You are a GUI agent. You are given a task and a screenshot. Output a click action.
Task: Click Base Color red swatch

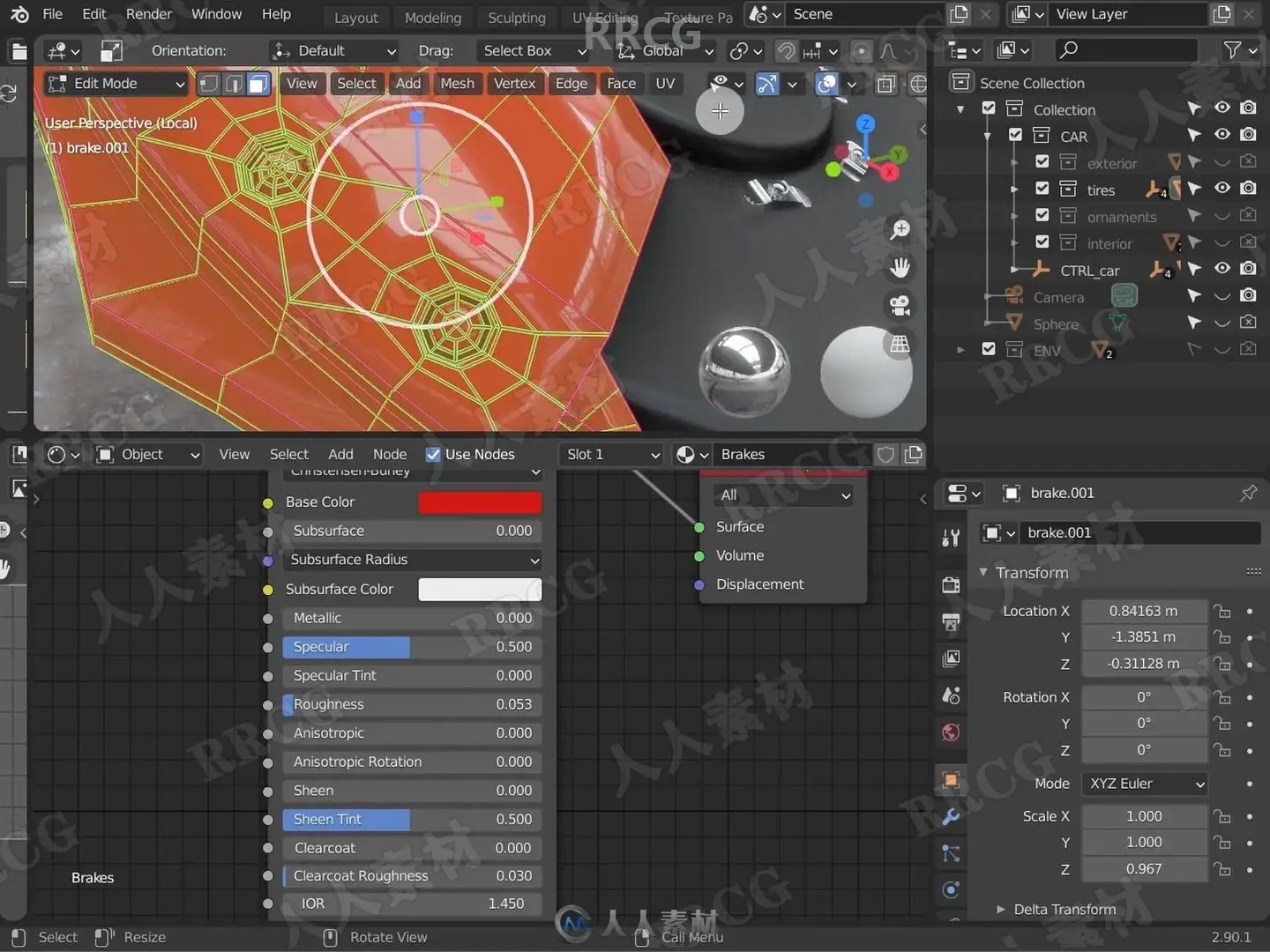click(480, 502)
